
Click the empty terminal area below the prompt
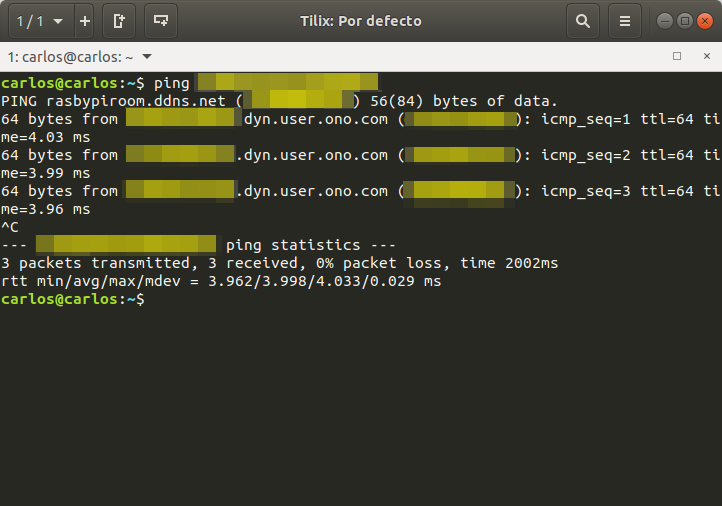click(x=360, y=400)
